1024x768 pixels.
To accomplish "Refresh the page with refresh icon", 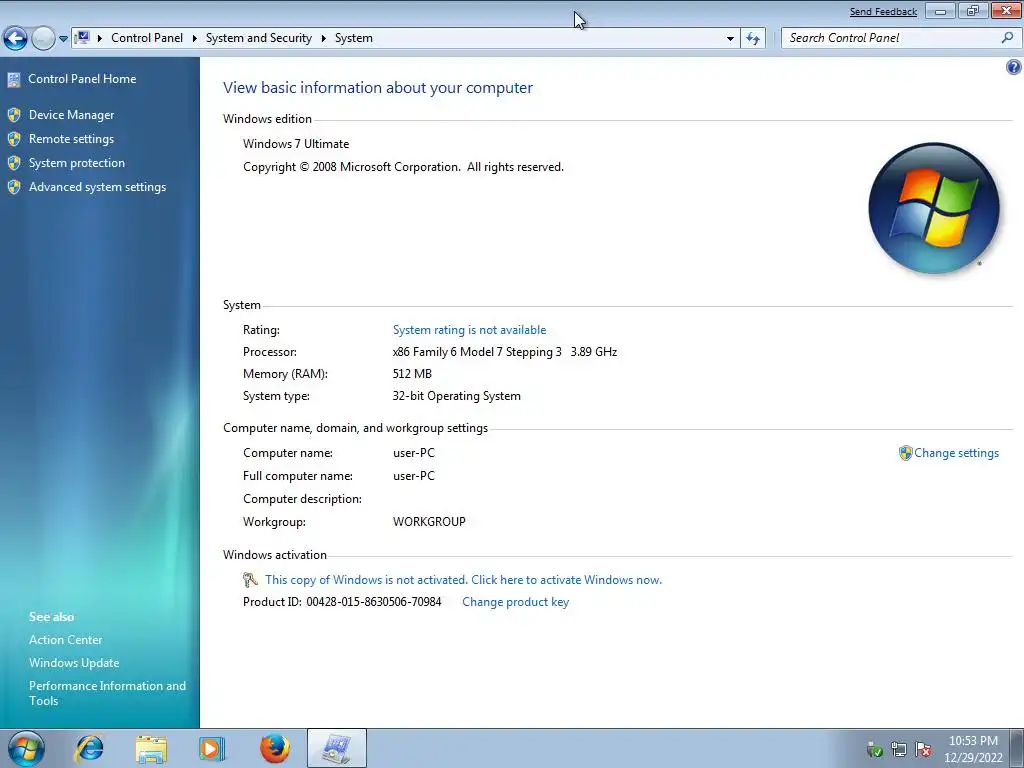I will click(x=753, y=39).
